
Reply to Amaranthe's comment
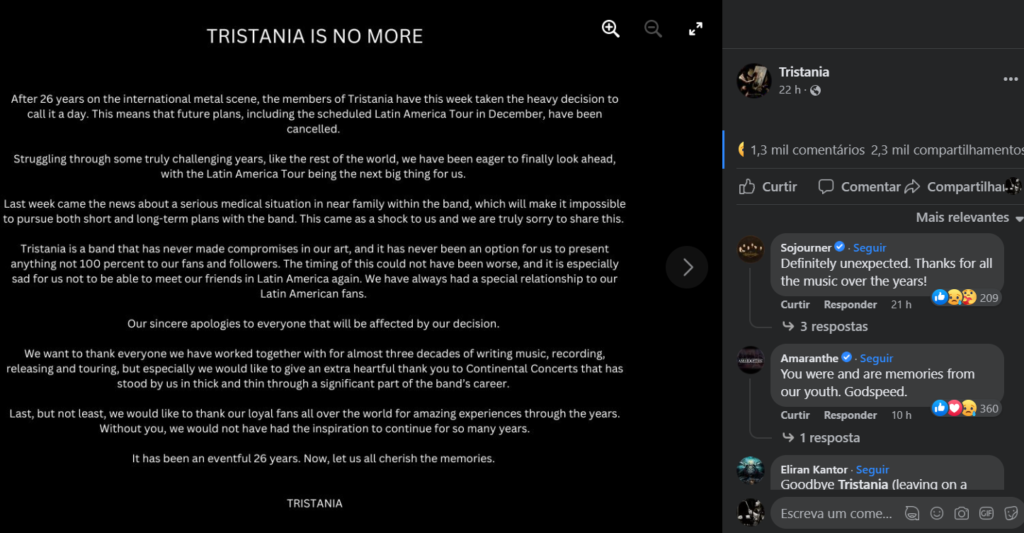(x=850, y=415)
